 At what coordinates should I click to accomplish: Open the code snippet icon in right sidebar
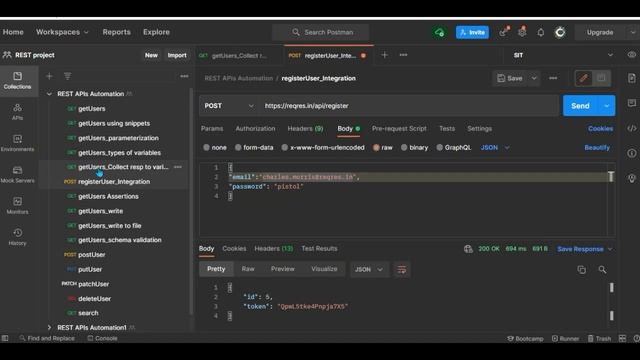coord(631,128)
